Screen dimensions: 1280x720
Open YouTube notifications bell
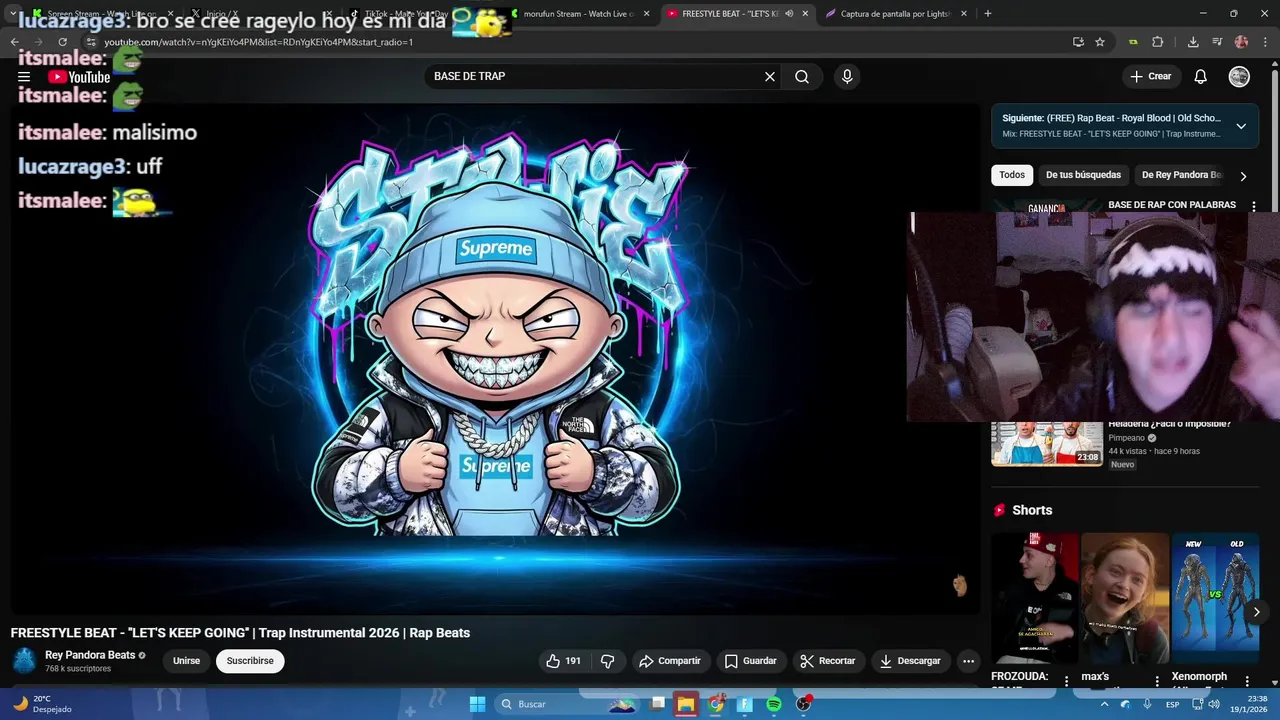tap(1201, 77)
